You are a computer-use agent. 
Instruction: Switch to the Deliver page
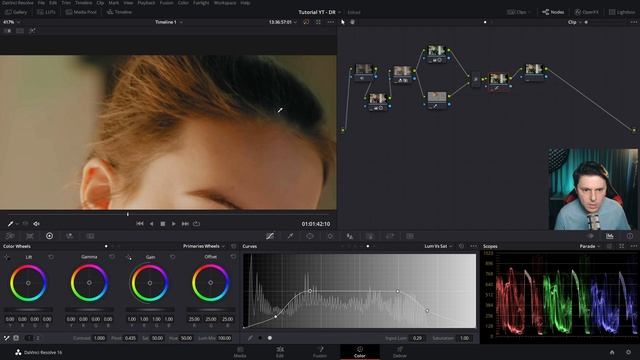coord(400,352)
